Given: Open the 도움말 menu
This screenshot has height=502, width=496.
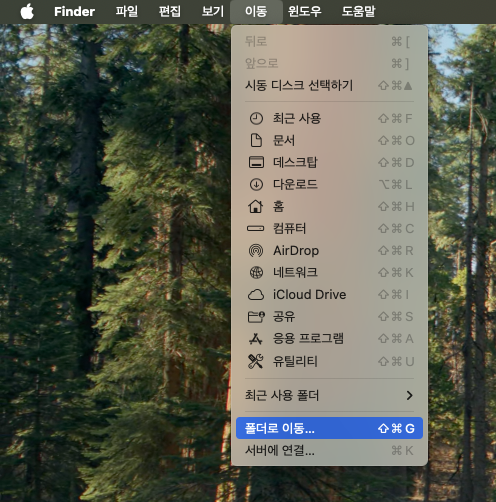Looking at the screenshot, I should pyautogui.click(x=358, y=12).
